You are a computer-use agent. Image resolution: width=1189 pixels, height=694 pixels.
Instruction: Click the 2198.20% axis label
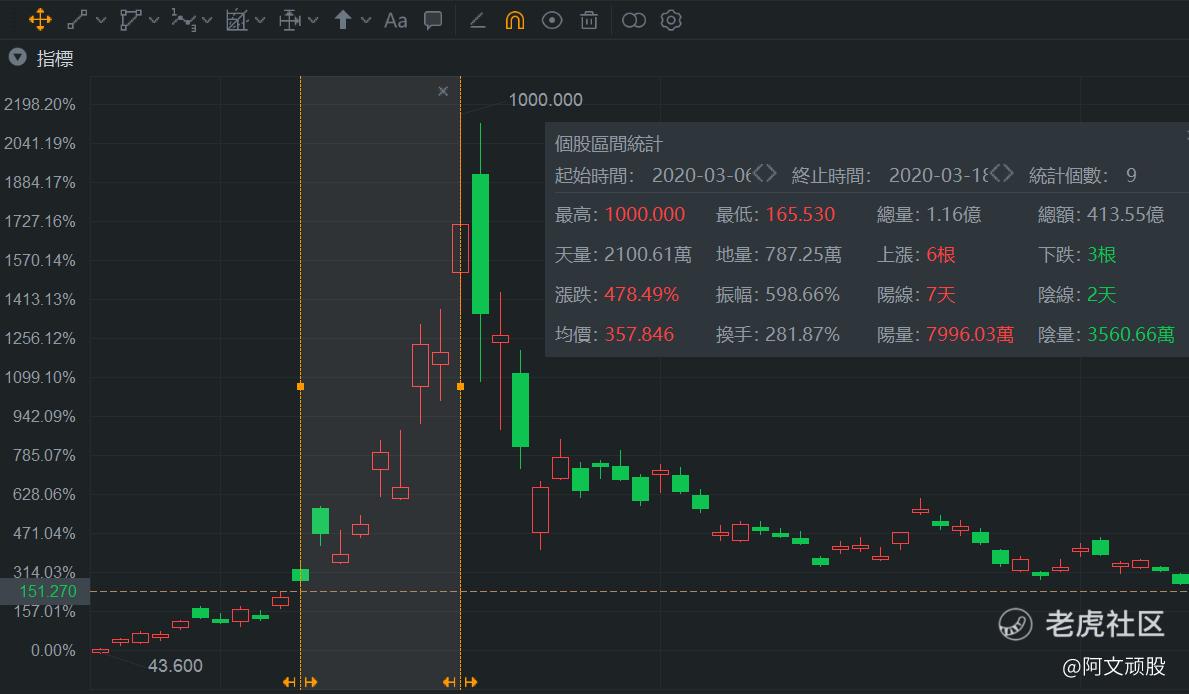(39, 104)
